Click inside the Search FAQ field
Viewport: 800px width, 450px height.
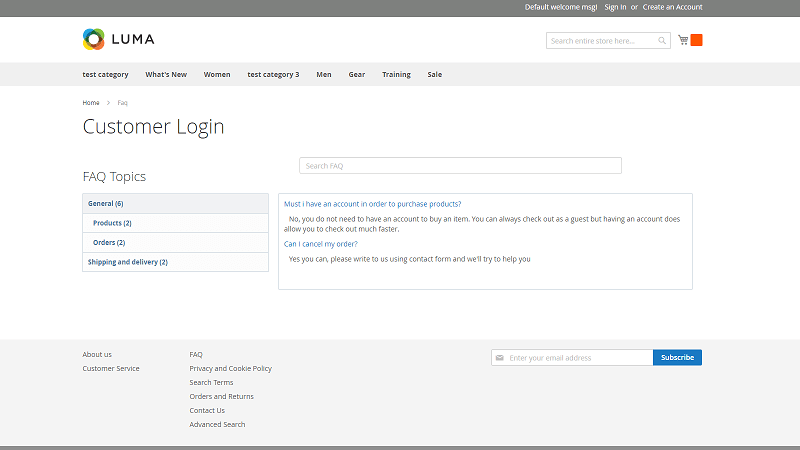click(460, 166)
